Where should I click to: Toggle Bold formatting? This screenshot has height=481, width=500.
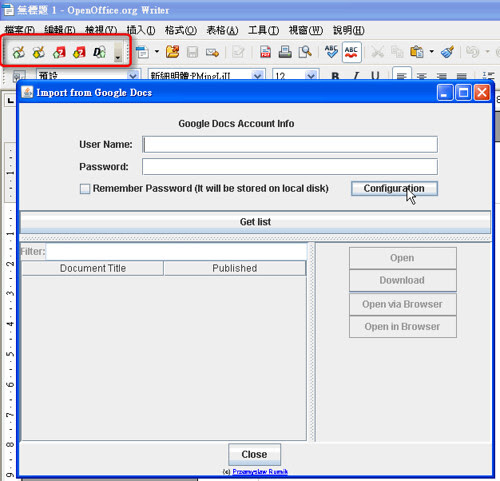click(x=335, y=76)
